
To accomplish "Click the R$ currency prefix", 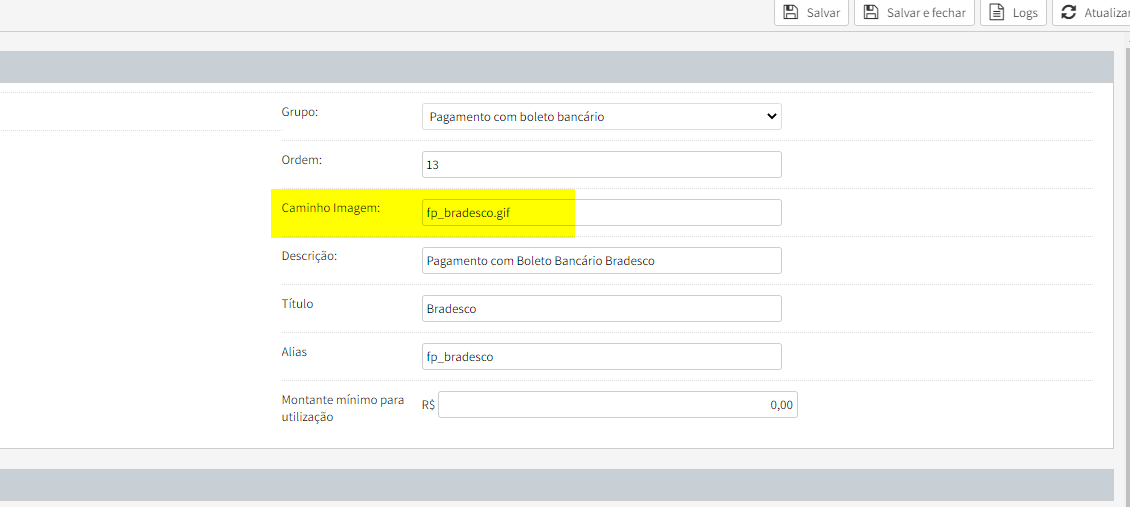I will (x=429, y=405).
